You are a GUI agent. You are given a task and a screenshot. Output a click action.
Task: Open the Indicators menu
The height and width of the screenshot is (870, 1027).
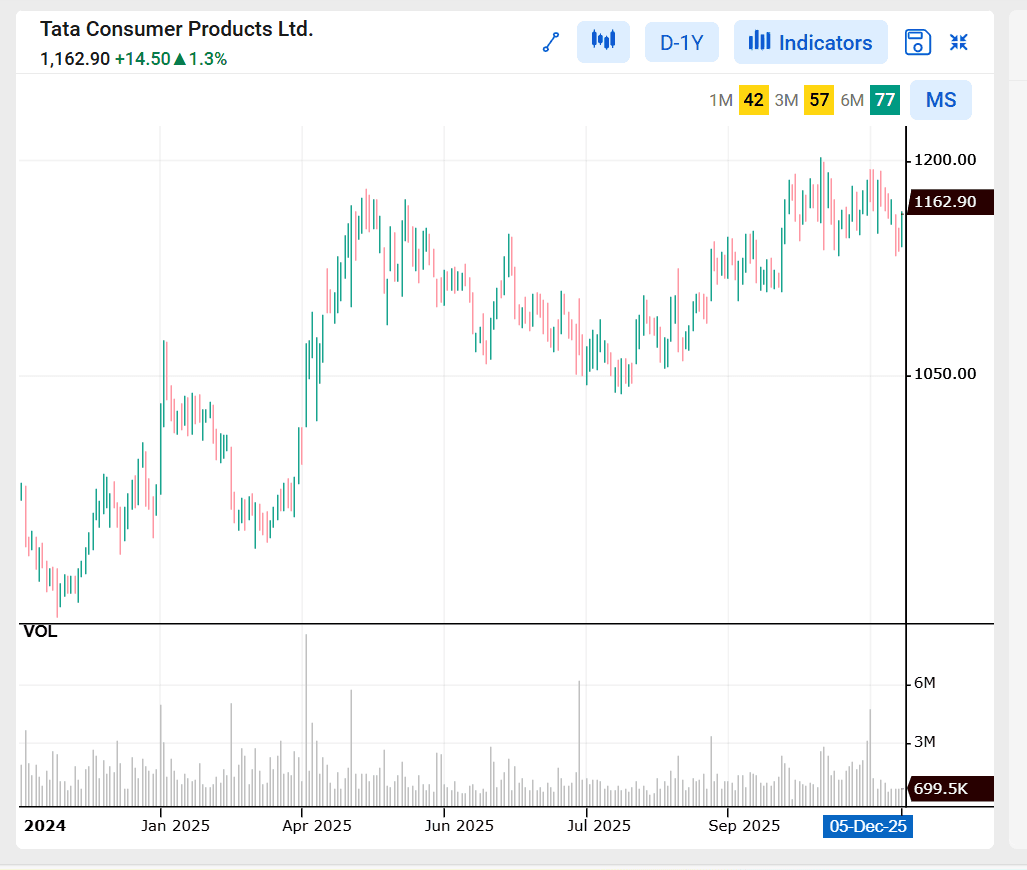[x=810, y=42]
